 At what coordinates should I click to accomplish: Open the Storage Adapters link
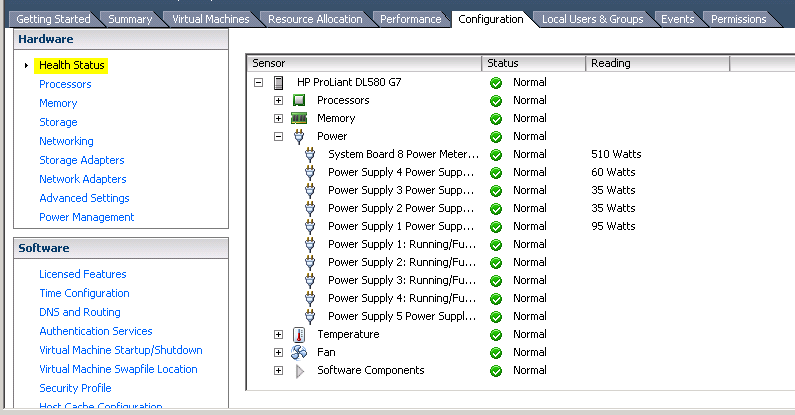coord(82,160)
